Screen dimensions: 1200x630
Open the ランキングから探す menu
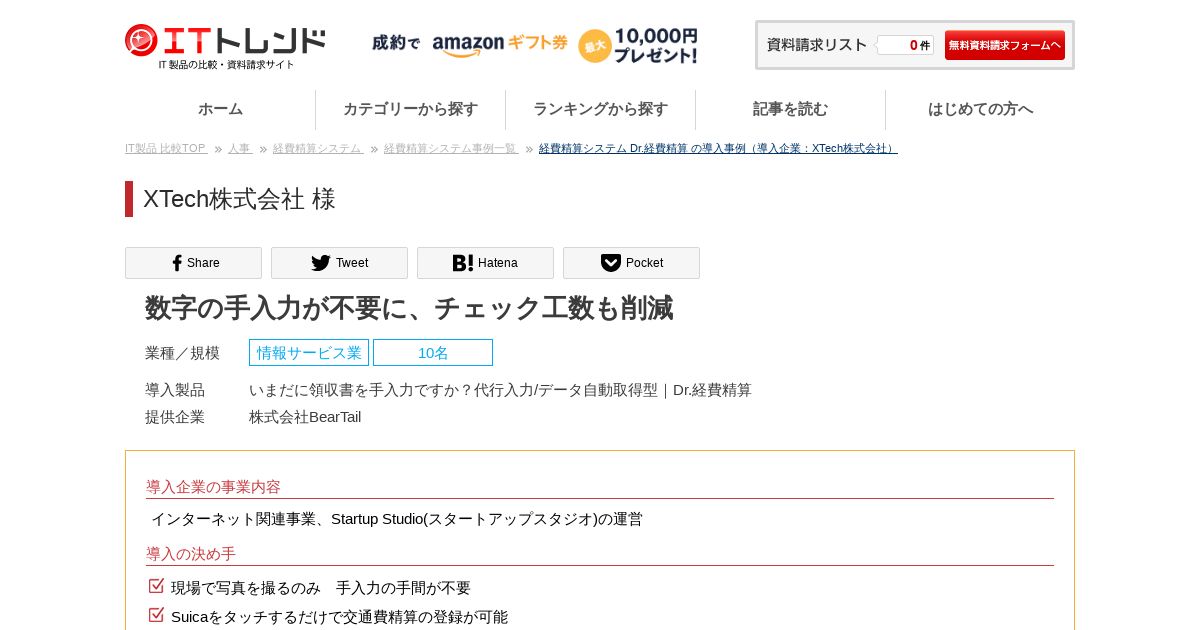point(600,109)
